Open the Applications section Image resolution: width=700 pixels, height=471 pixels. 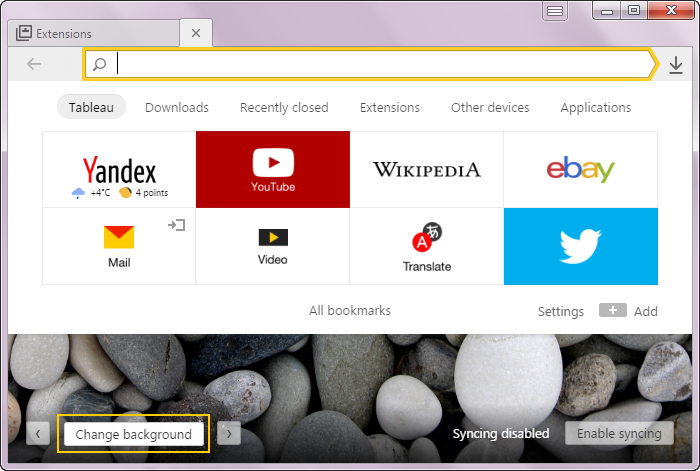pos(596,108)
